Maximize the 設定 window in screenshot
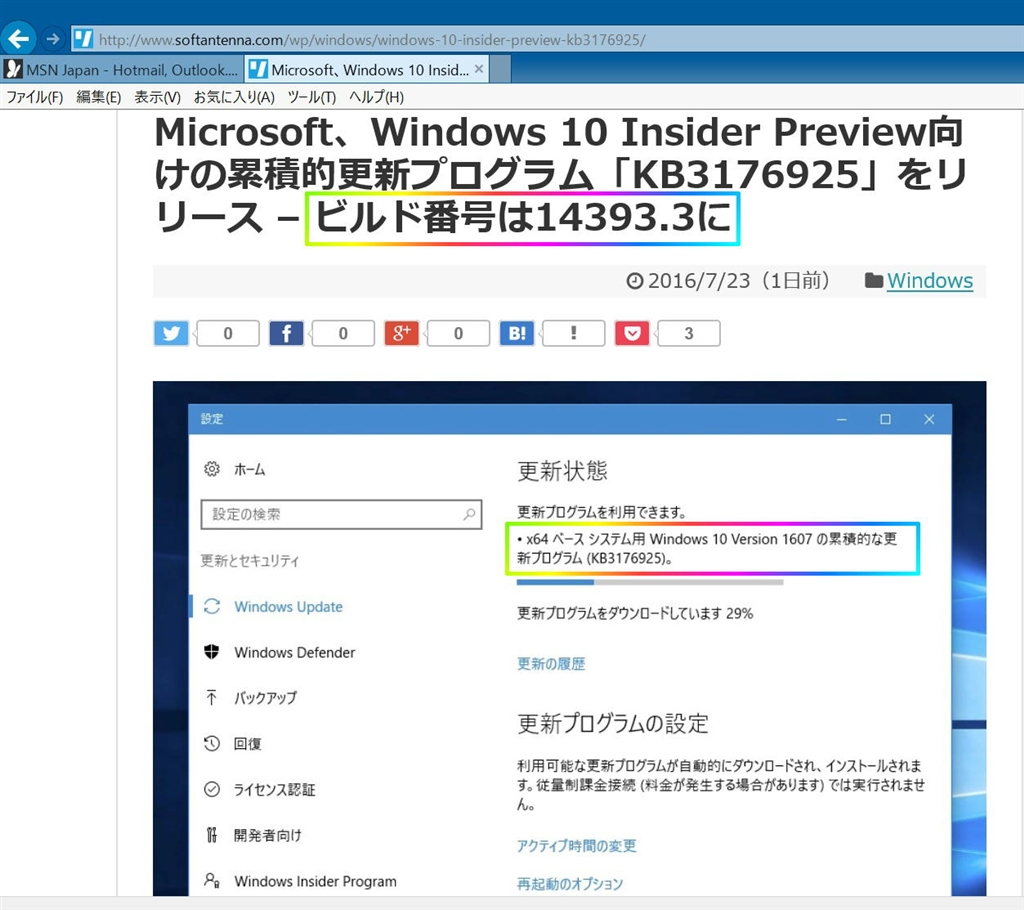 point(885,419)
